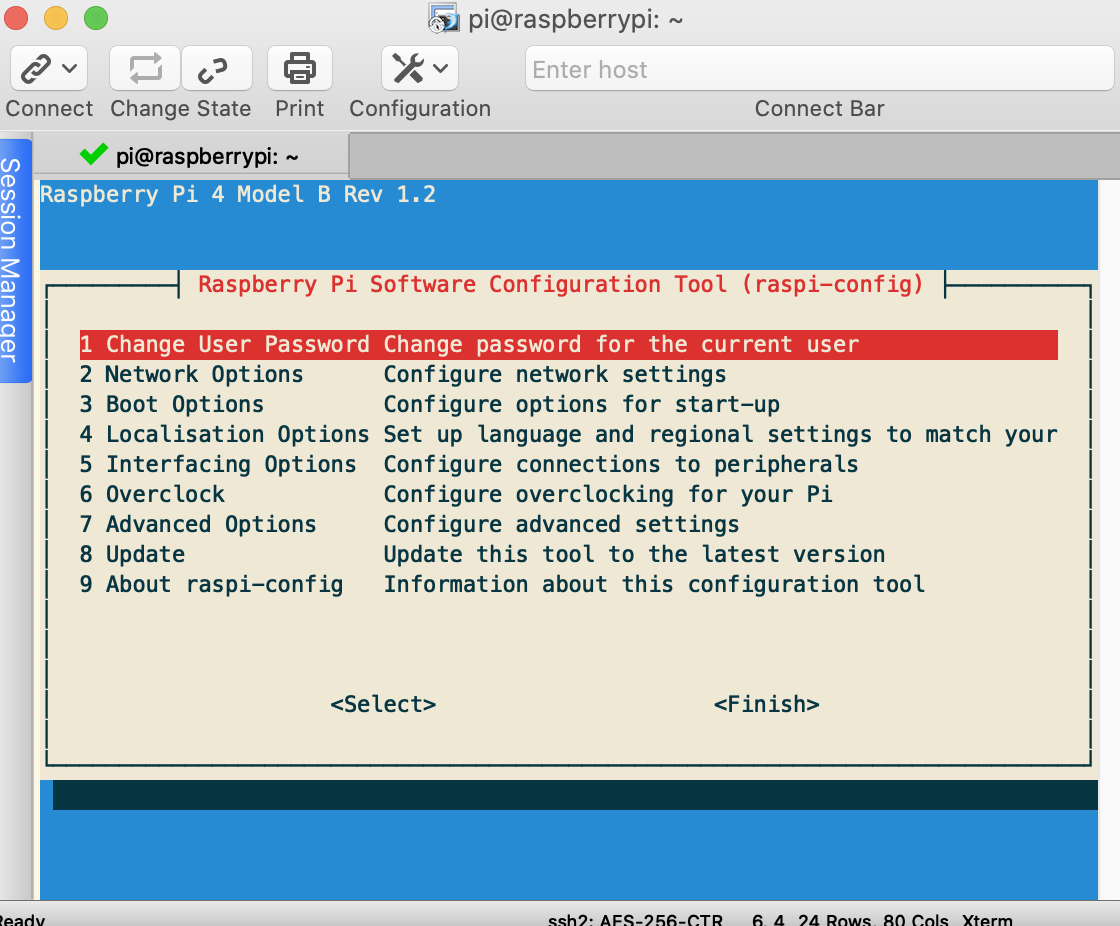Click the Connect Bar label
1120x926 pixels.
pos(819,109)
